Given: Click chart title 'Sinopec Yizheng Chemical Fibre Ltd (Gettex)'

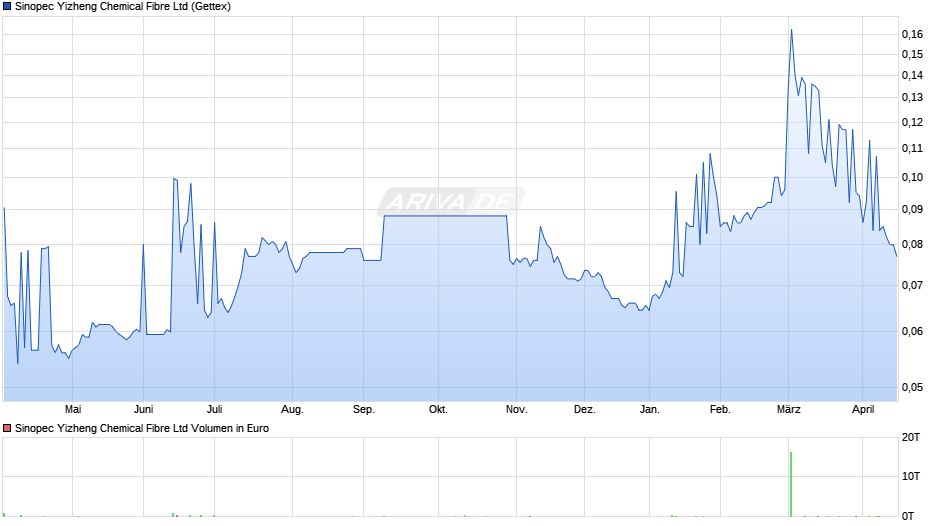Looking at the screenshot, I should 123,7.
